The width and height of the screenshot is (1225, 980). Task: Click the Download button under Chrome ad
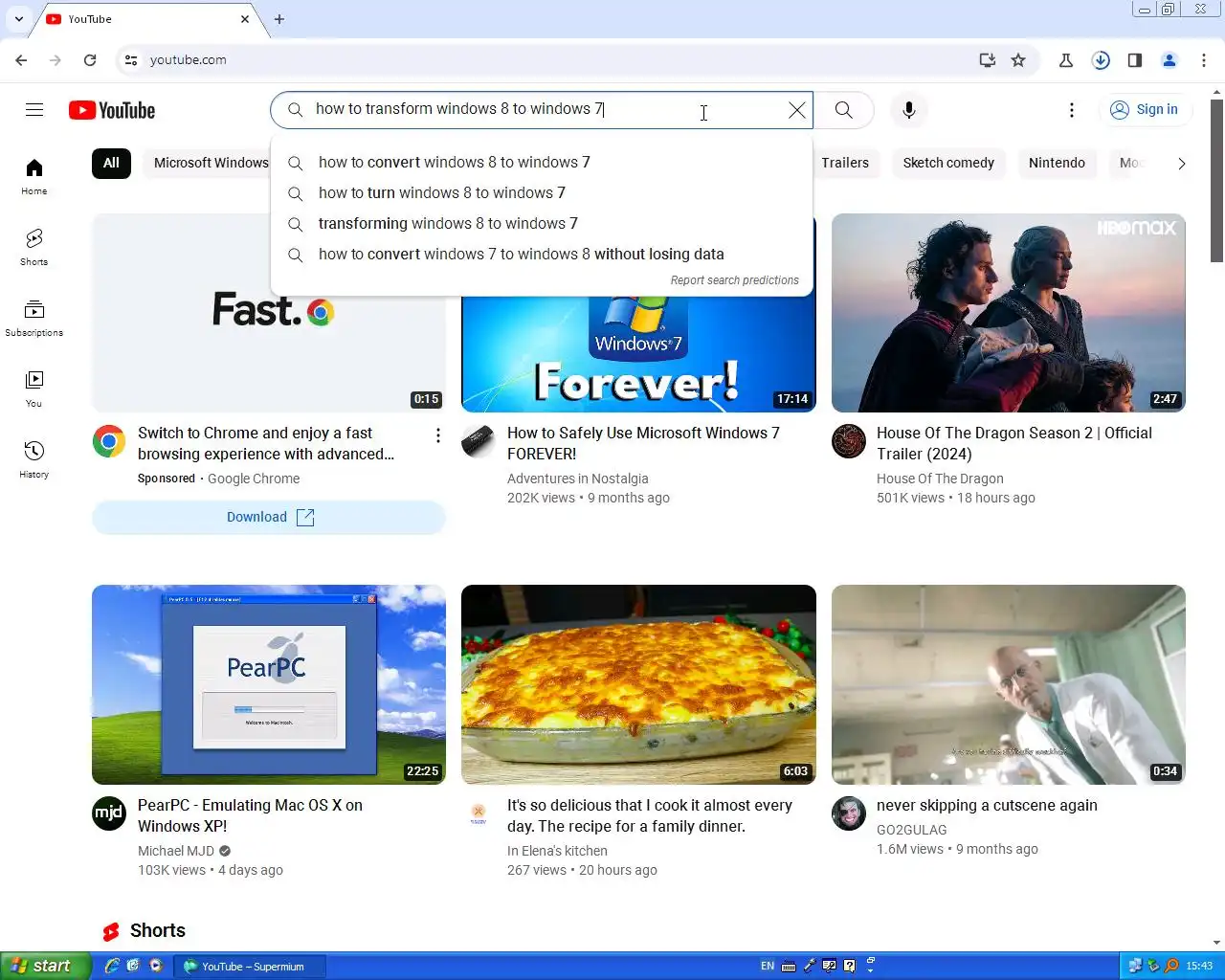269,517
